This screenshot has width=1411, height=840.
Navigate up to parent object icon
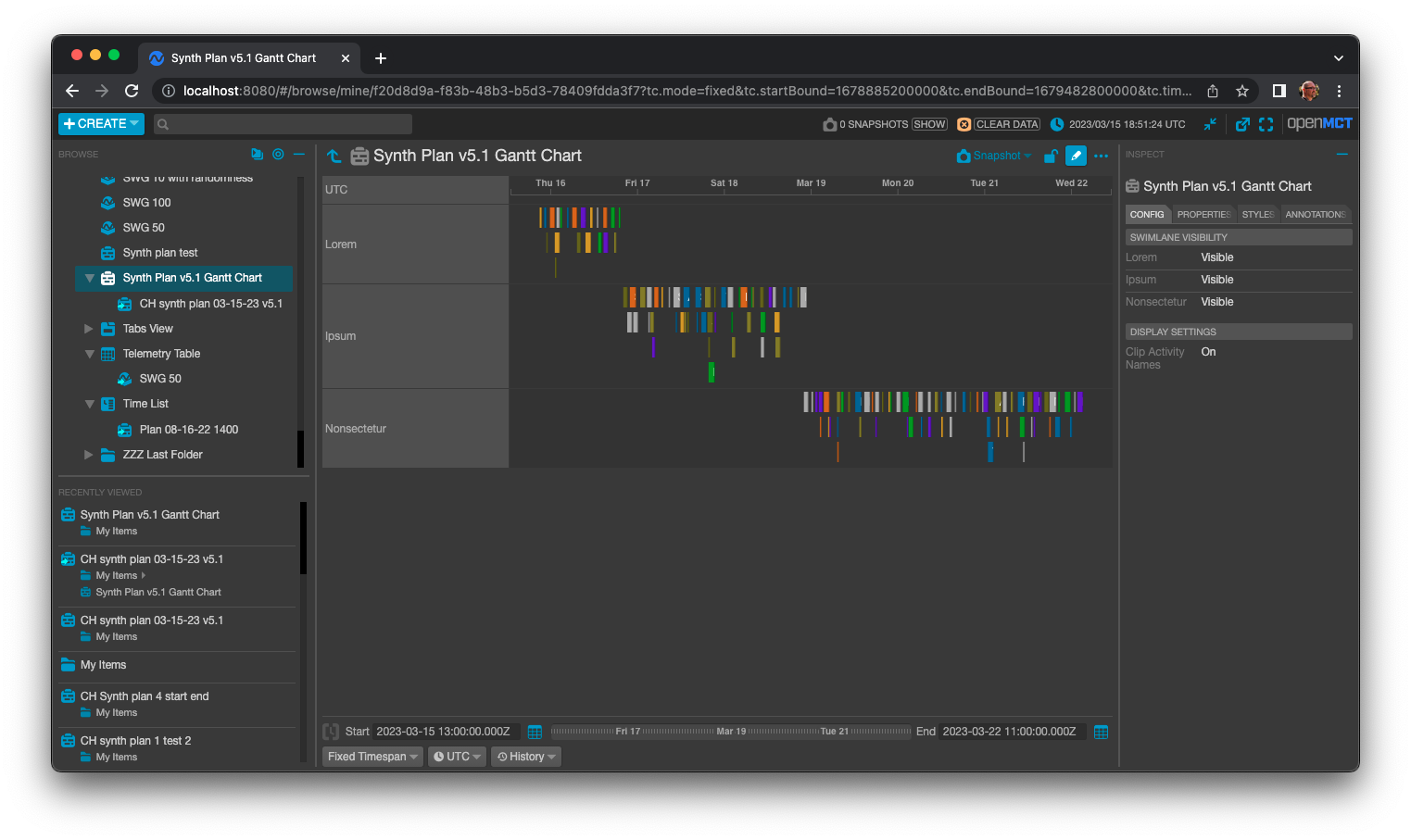(334, 157)
